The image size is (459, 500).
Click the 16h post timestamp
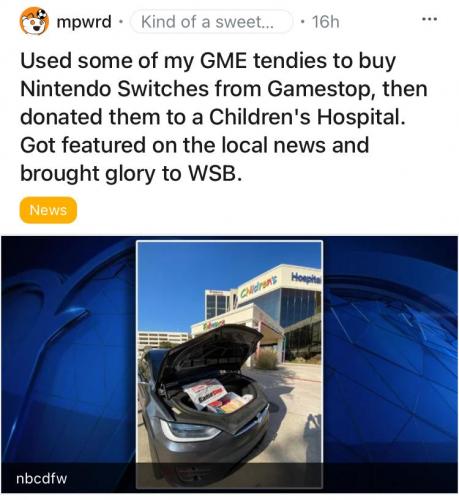pyautogui.click(x=325, y=22)
